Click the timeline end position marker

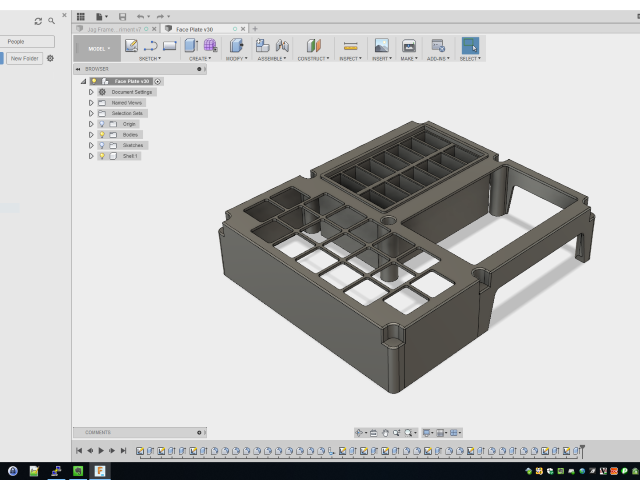pyautogui.click(x=583, y=450)
